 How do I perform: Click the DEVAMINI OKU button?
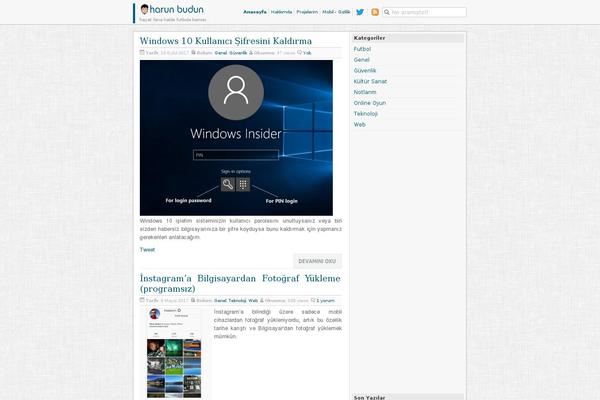pos(317,261)
